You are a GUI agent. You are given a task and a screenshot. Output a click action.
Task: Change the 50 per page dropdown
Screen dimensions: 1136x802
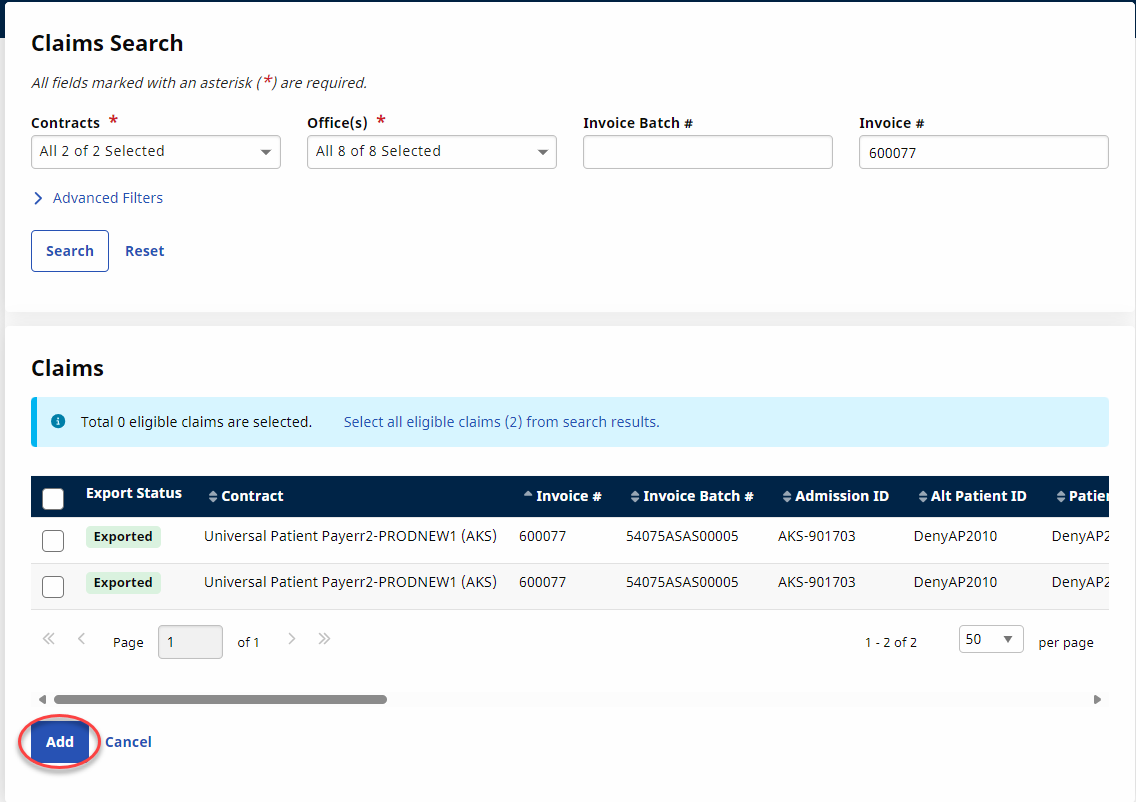coord(990,640)
